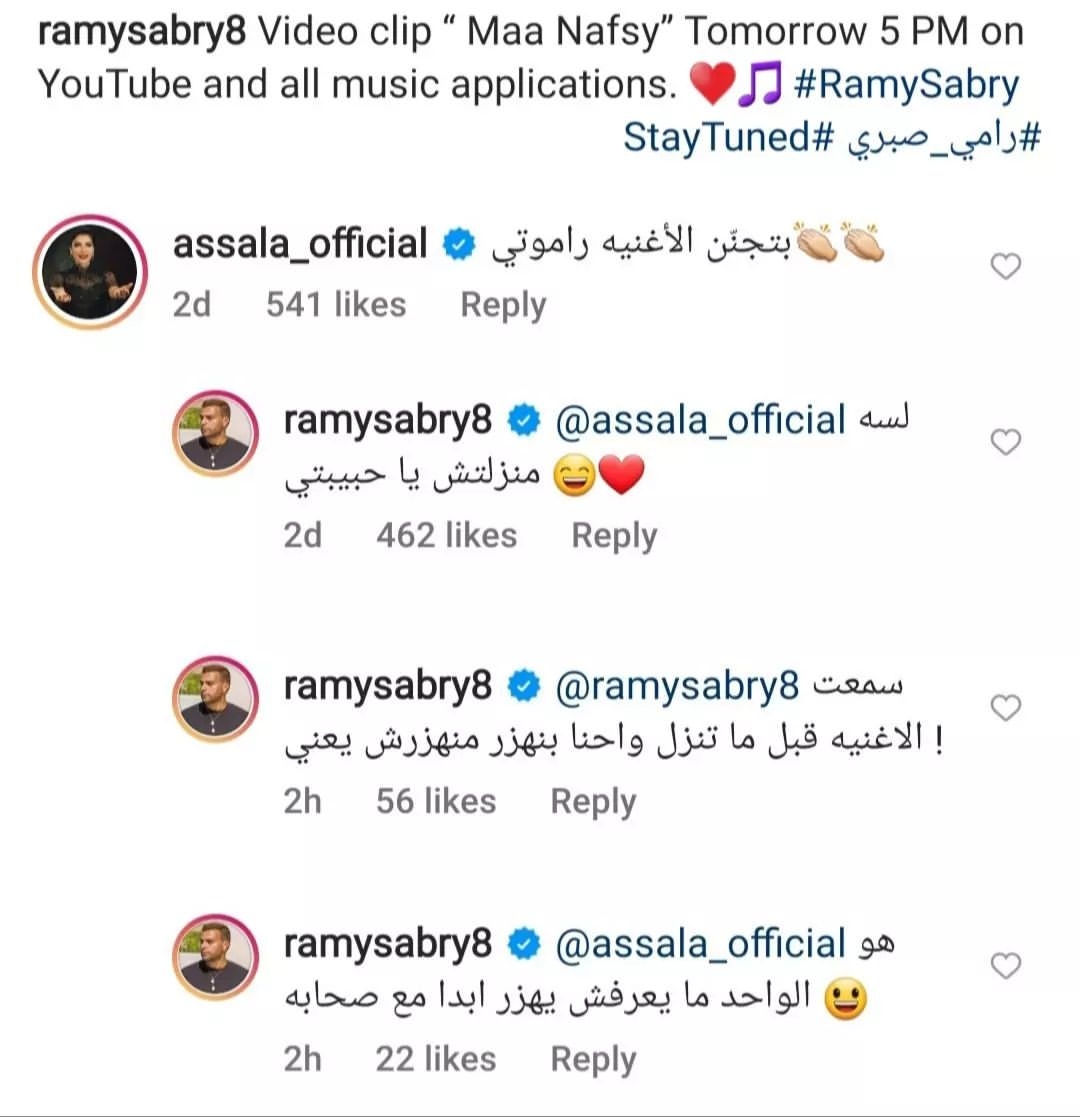1080x1117 pixels.
Task: Reply to assala_official's comment
Action: click(503, 304)
